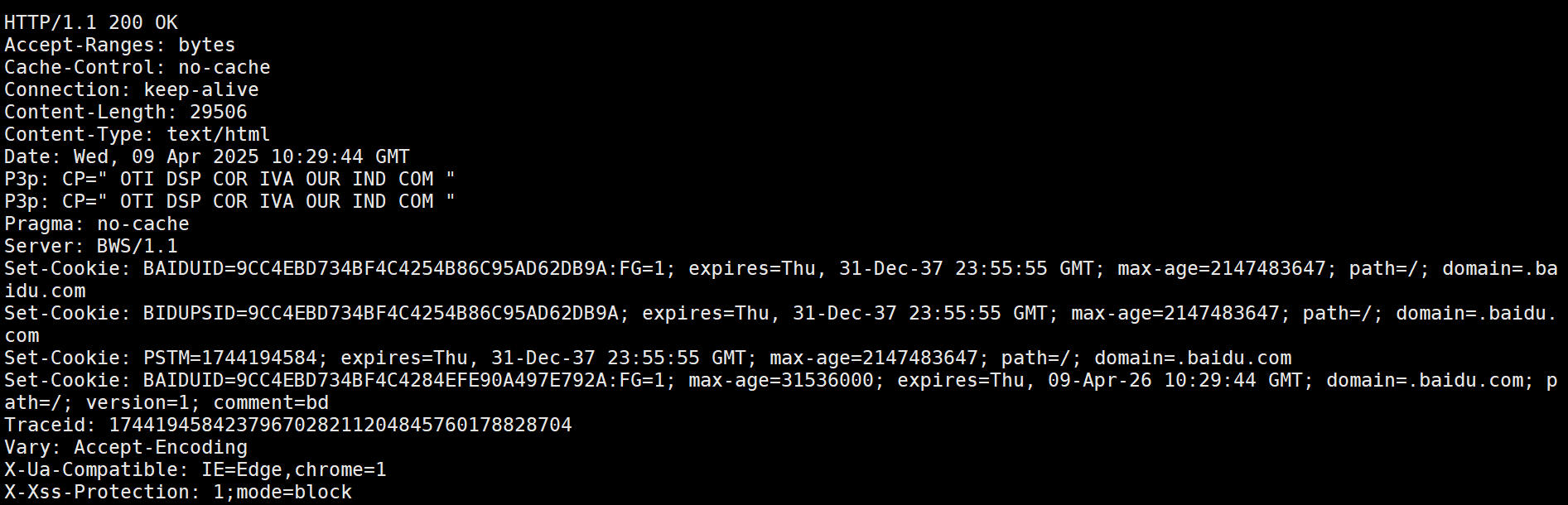Click the Server: BWS/1.1 line

click(90, 246)
